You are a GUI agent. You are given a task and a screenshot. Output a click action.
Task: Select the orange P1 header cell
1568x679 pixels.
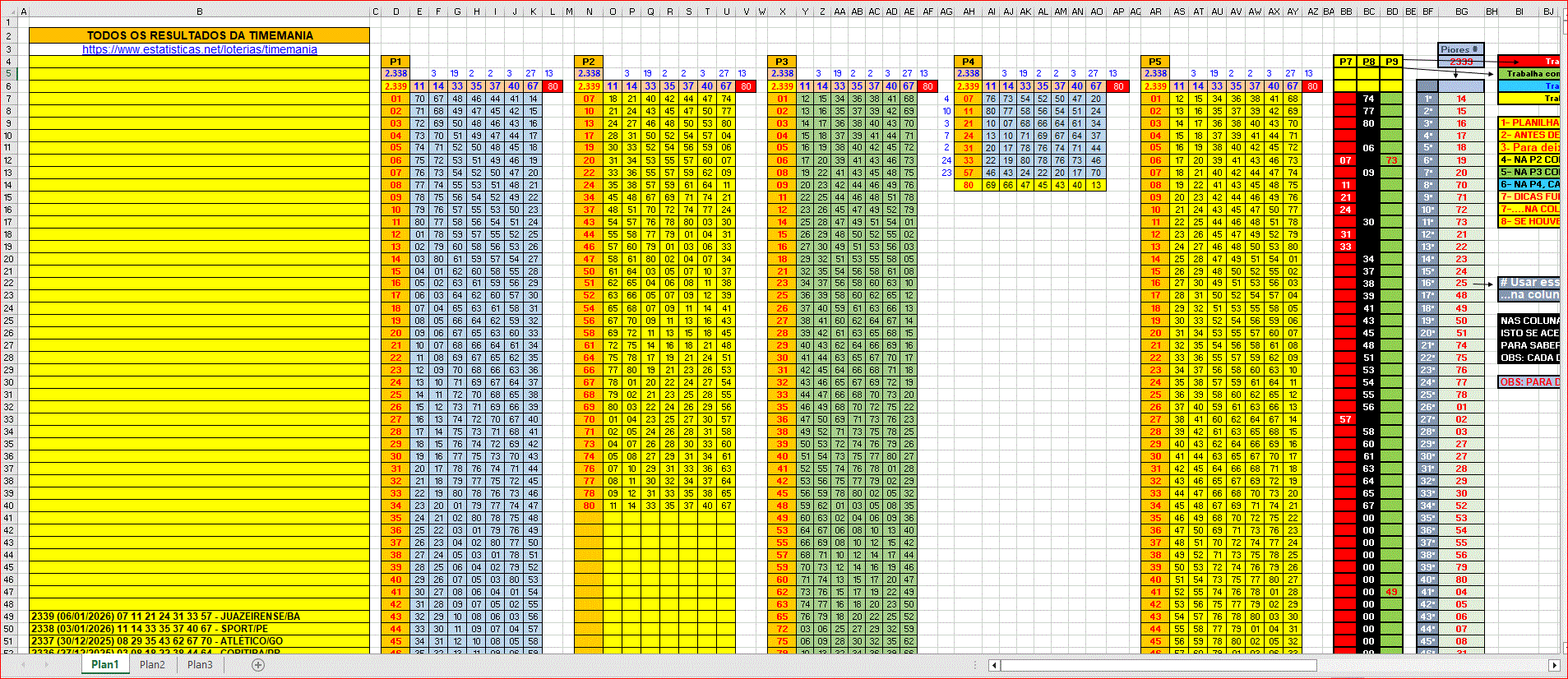click(395, 62)
